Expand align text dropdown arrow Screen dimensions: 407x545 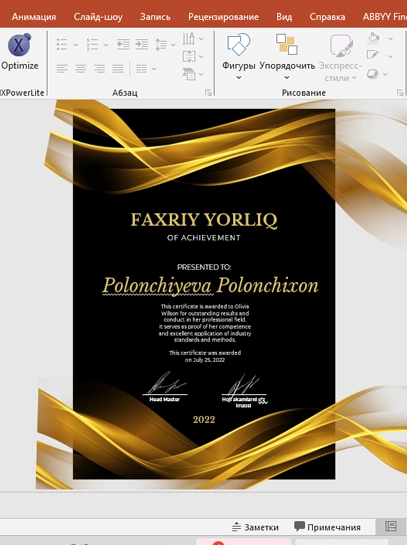point(201,56)
